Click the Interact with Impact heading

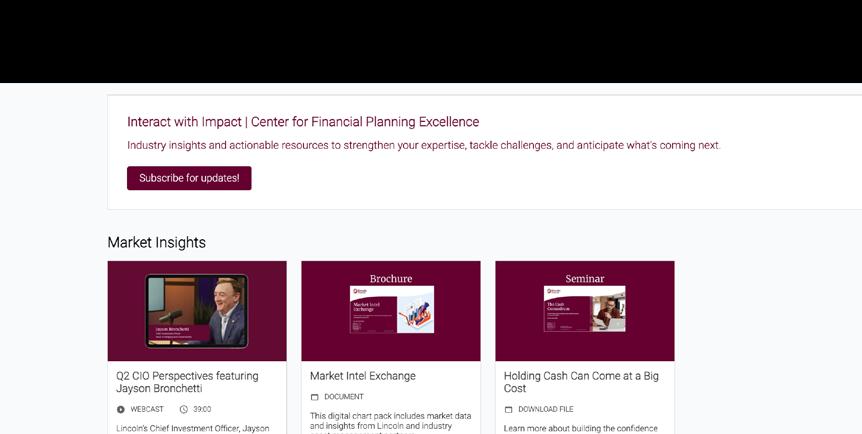point(303,122)
